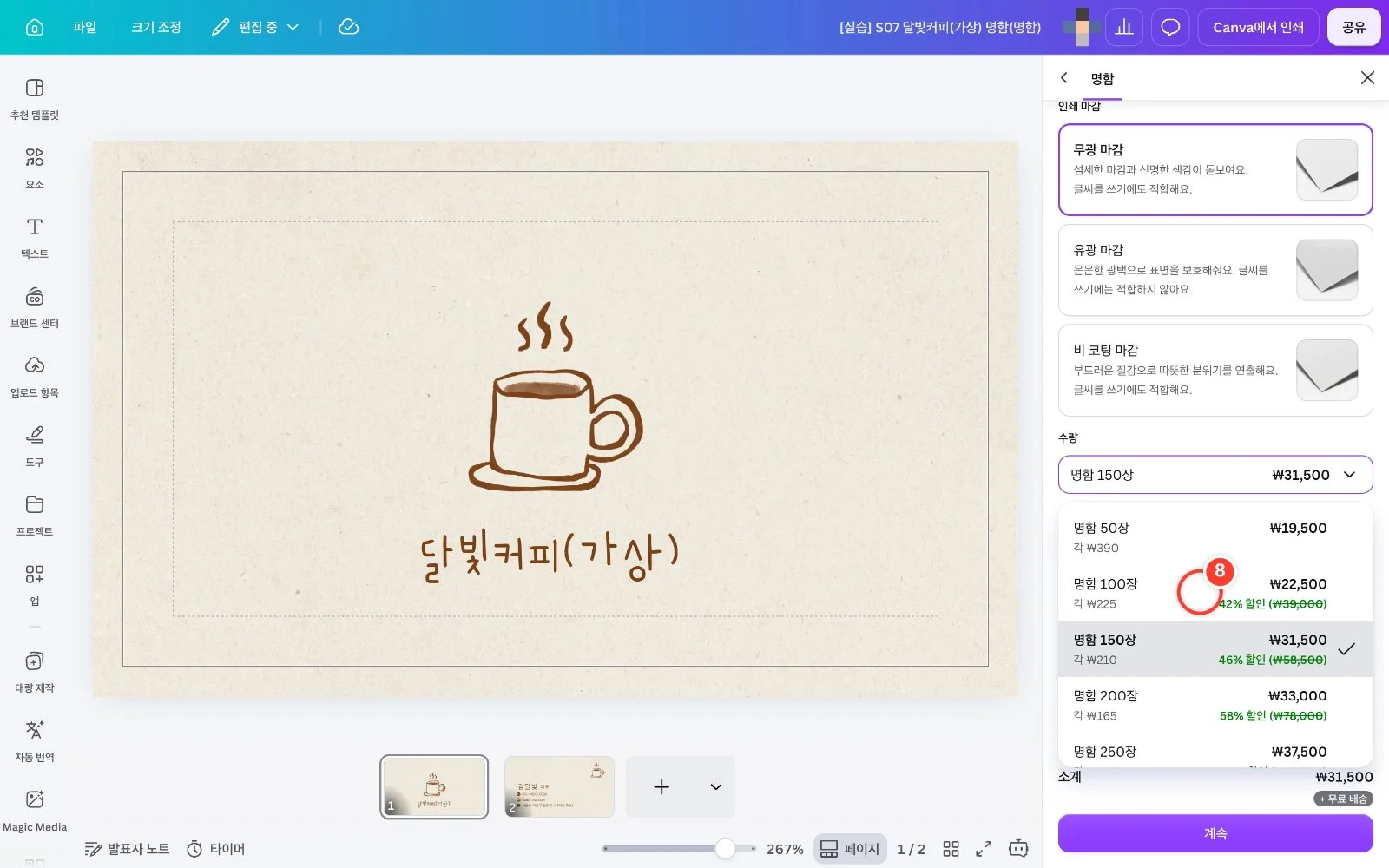The height and width of the screenshot is (868, 1389).
Task: Open 프로젝트 folder panel
Action: point(35,516)
